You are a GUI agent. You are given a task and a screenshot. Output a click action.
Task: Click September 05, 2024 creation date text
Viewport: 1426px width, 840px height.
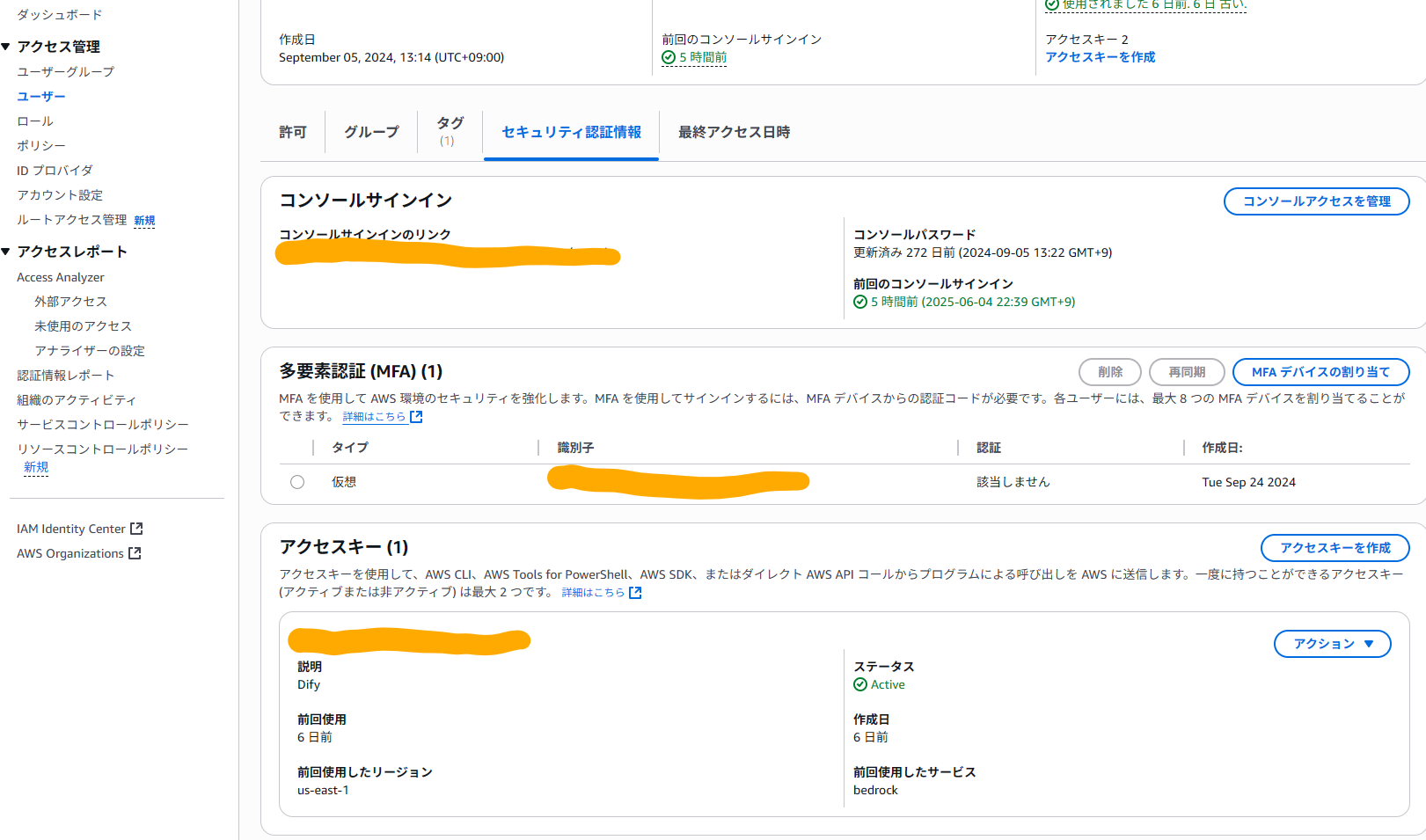(x=391, y=57)
